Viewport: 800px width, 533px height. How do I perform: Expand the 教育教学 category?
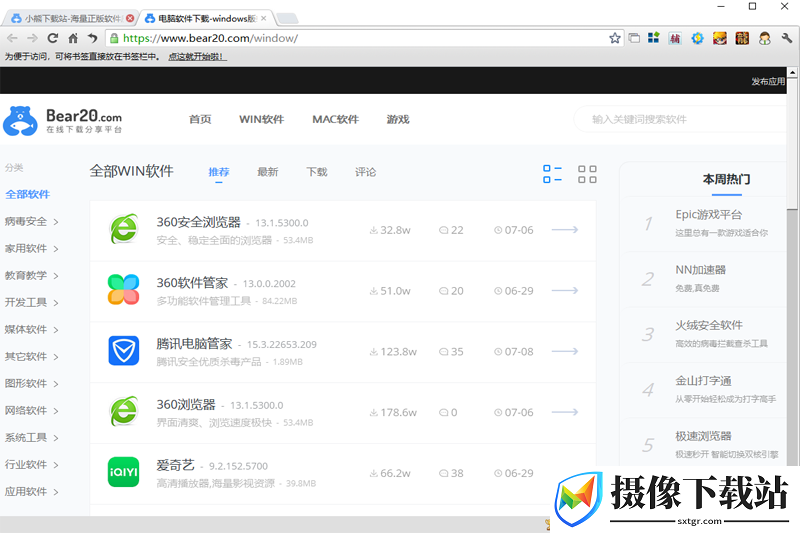[x=32, y=275]
